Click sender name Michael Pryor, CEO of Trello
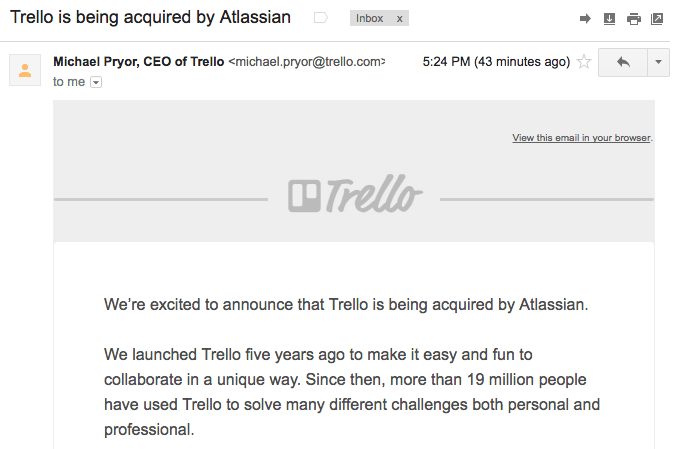Screen dimensions: 680x449 click(x=139, y=62)
